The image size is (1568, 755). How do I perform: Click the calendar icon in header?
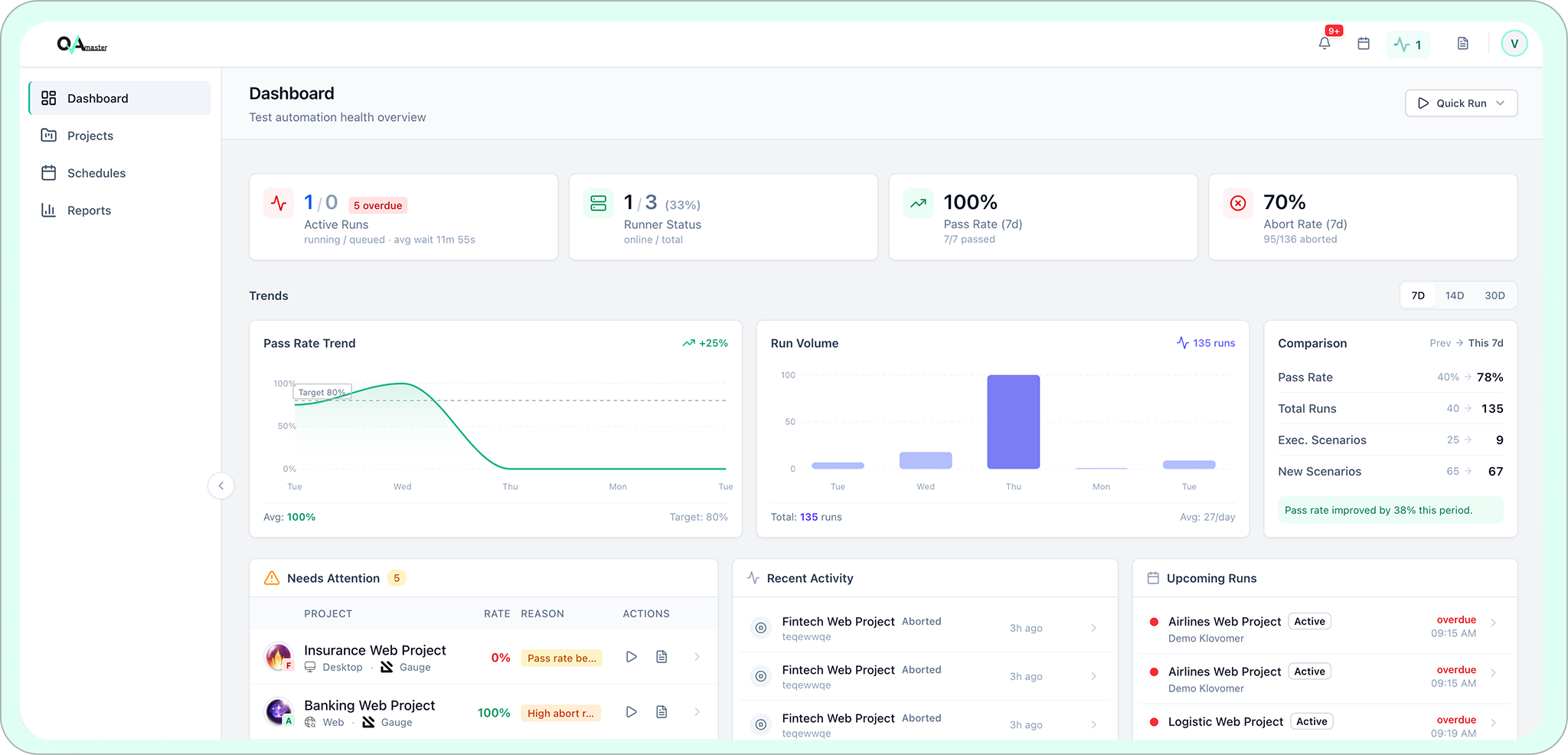1364,44
